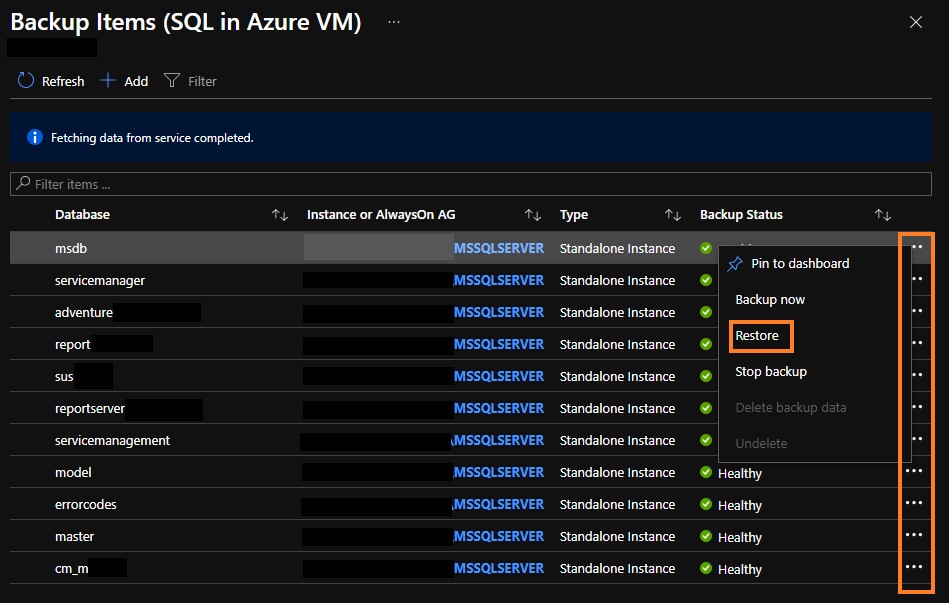Screen dimensions: 949x603
Task: Click the pin icon in context menu
Action: (x=735, y=263)
